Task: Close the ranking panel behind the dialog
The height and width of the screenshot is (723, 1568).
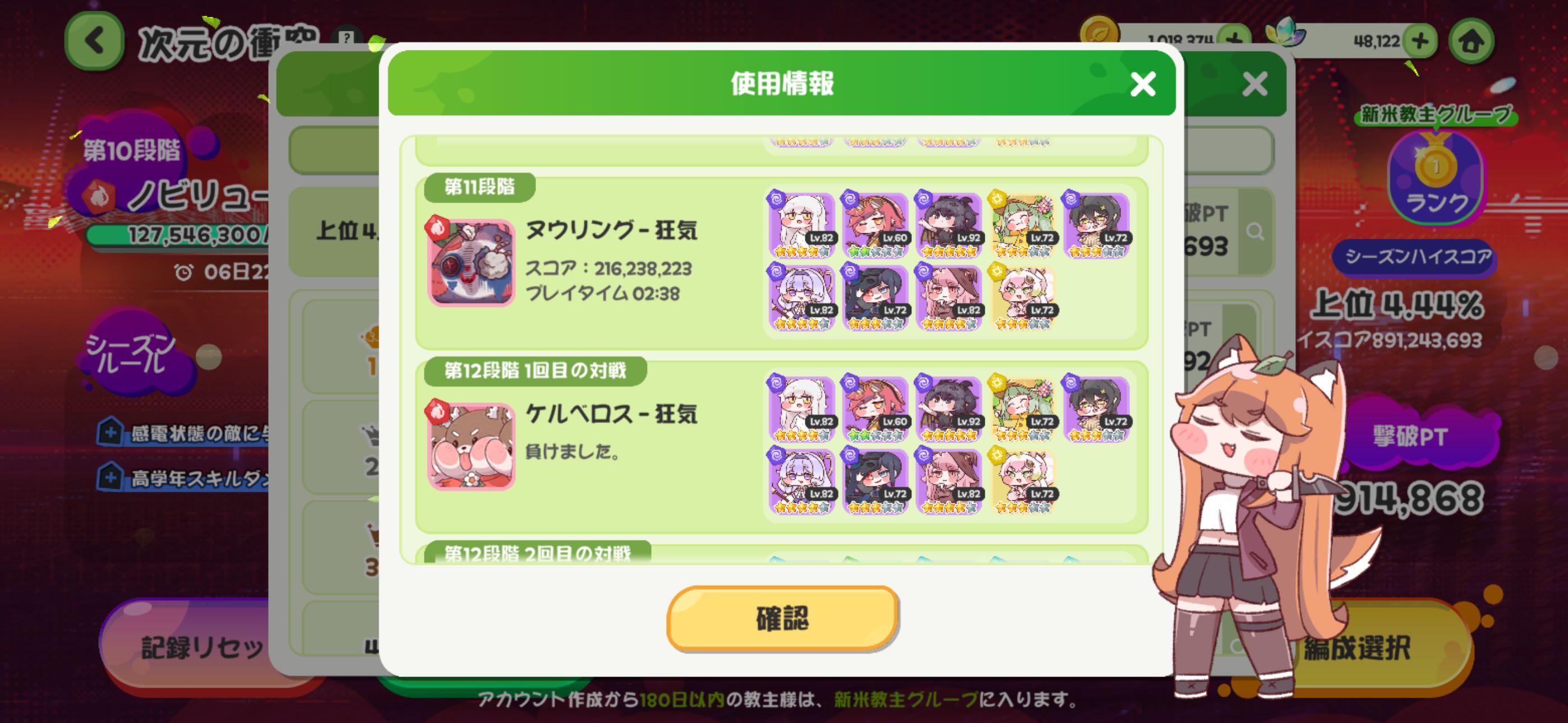Action: point(1255,84)
